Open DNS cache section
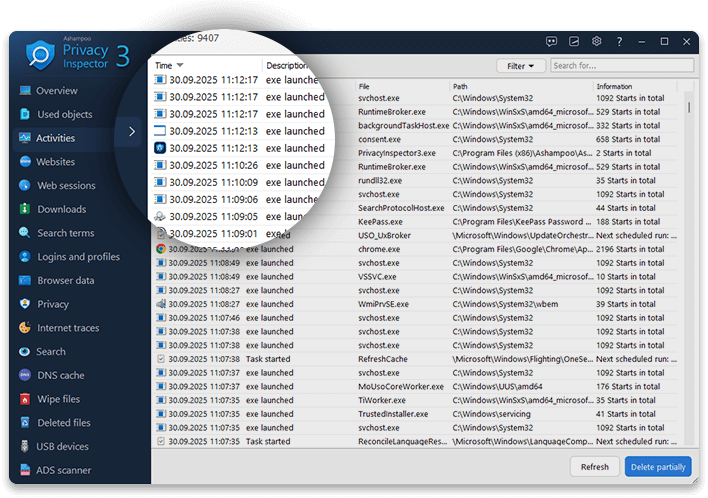The width and height of the screenshot is (708, 498). pyautogui.click(x=60, y=375)
